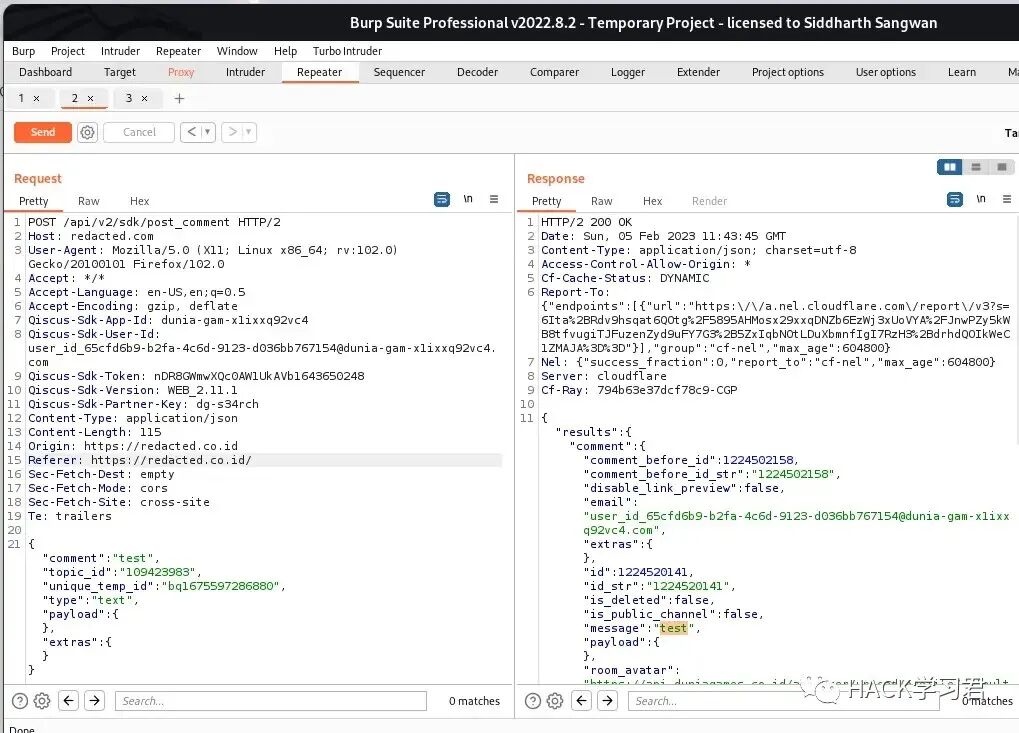The height and width of the screenshot is (733, 1019).
Task: Toggle non-printable characters \n in Request panel
Action: coord(468,199)
